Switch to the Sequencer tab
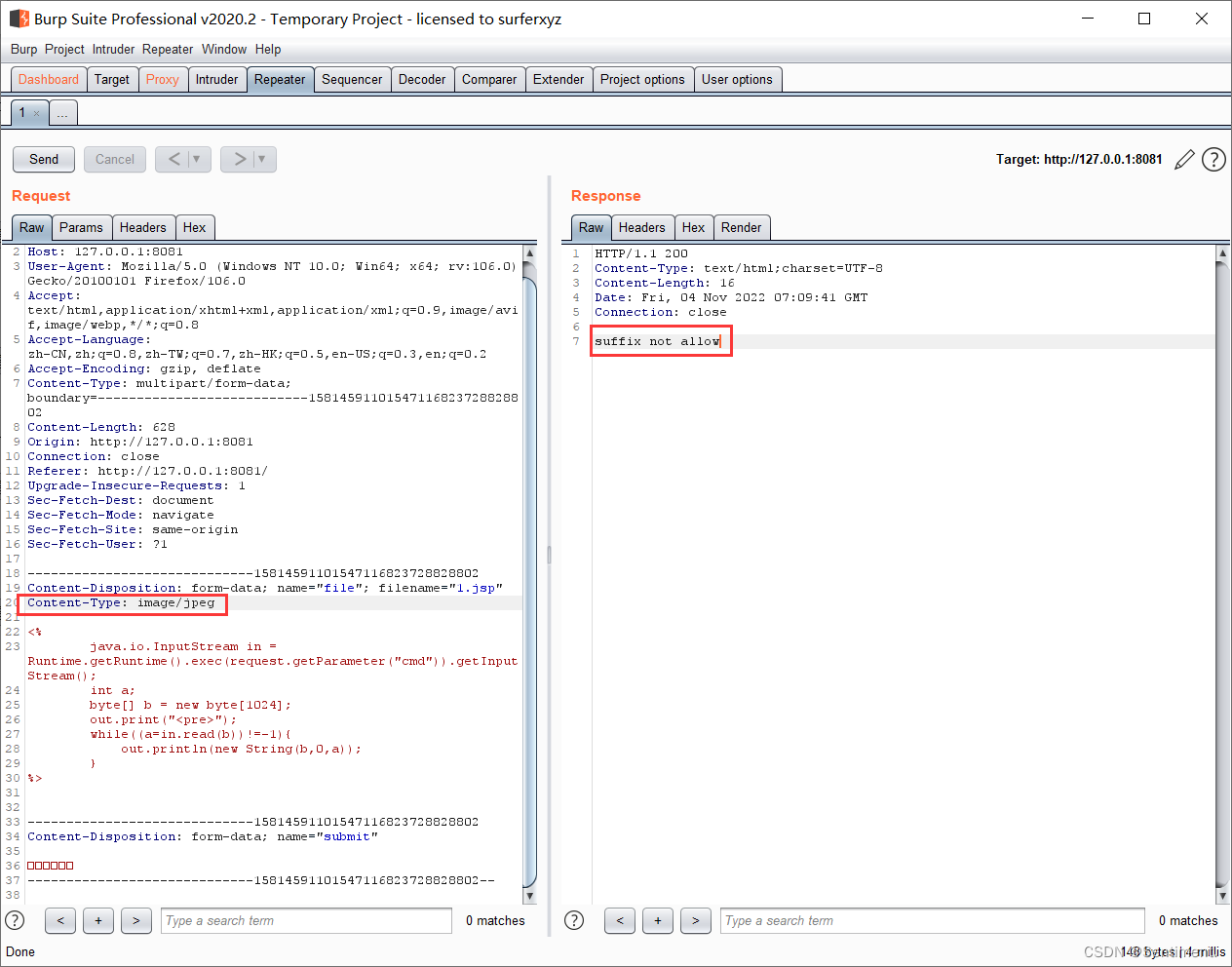 [352, 79]
